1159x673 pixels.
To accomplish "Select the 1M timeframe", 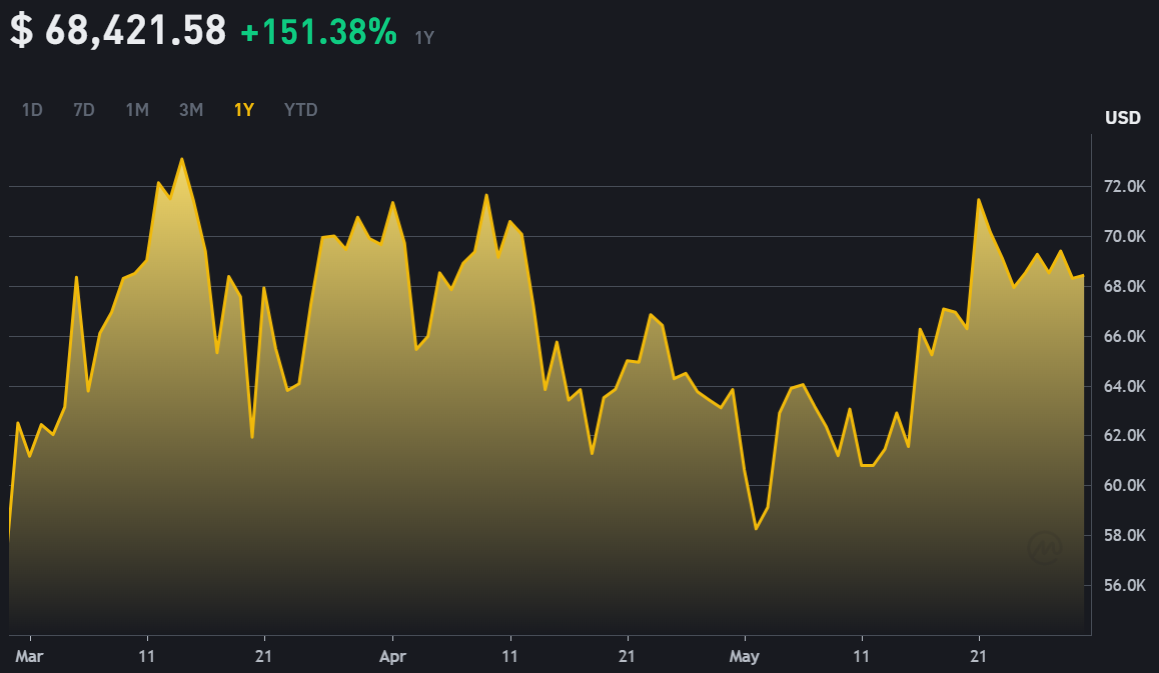I will pyautogui.click(x=136, y=110).
